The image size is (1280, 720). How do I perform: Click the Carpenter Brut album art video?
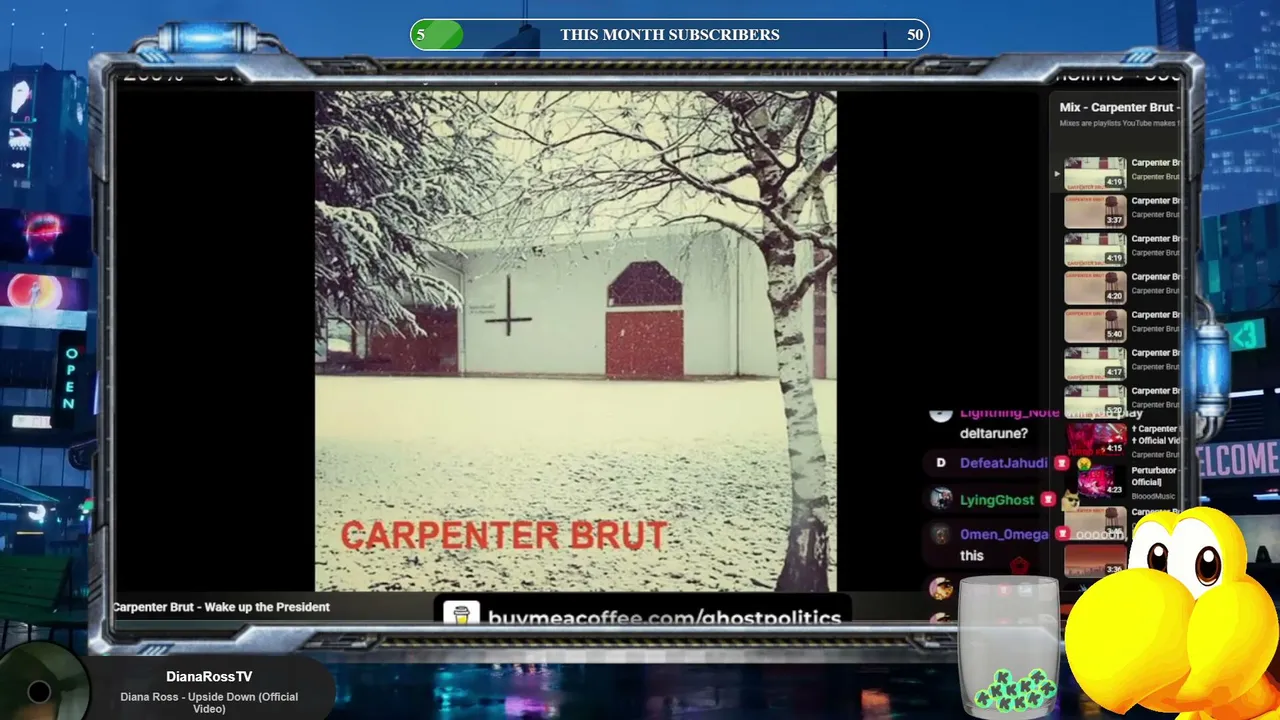pos(576,341)
